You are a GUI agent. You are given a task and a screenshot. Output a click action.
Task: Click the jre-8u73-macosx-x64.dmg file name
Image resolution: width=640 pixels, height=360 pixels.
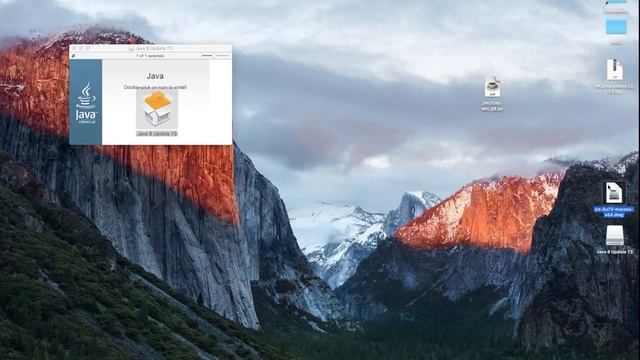[614, 212]
